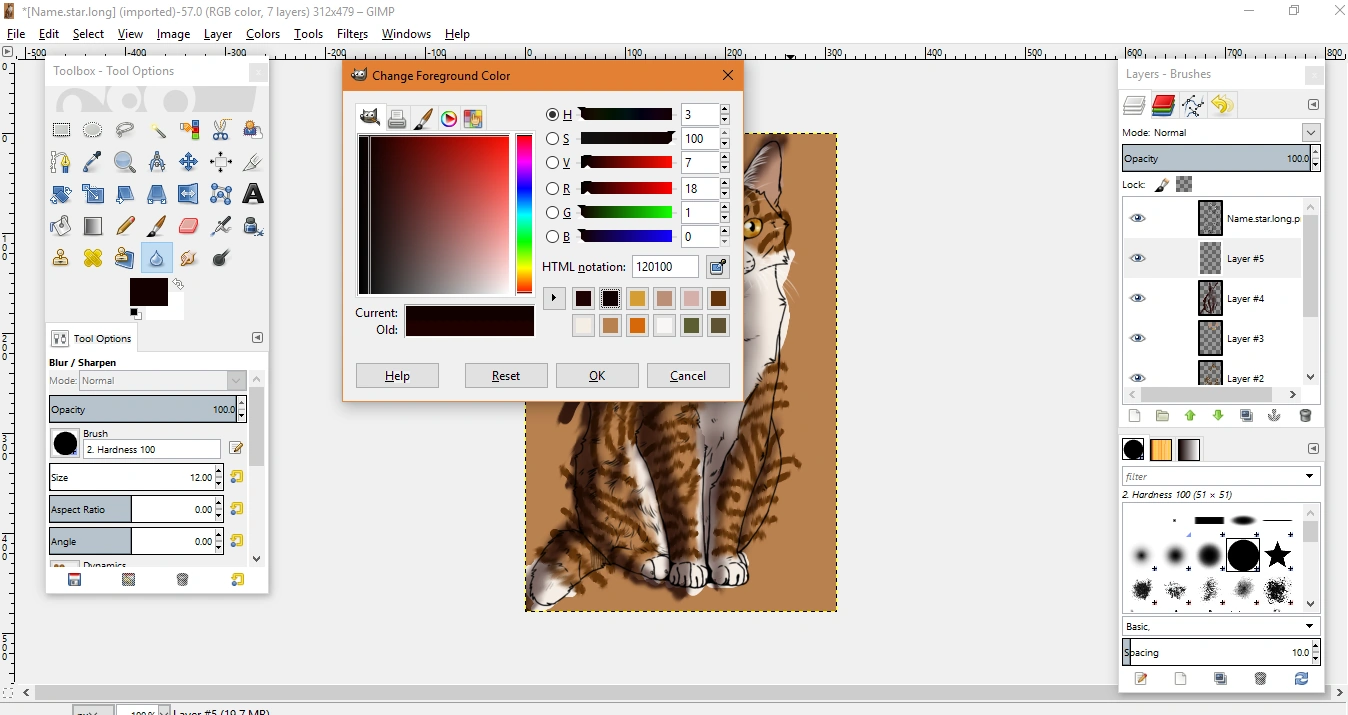The image size is (1348, 715).
Task: Select the star brush thumbnail
Action: coord(1277,554)
